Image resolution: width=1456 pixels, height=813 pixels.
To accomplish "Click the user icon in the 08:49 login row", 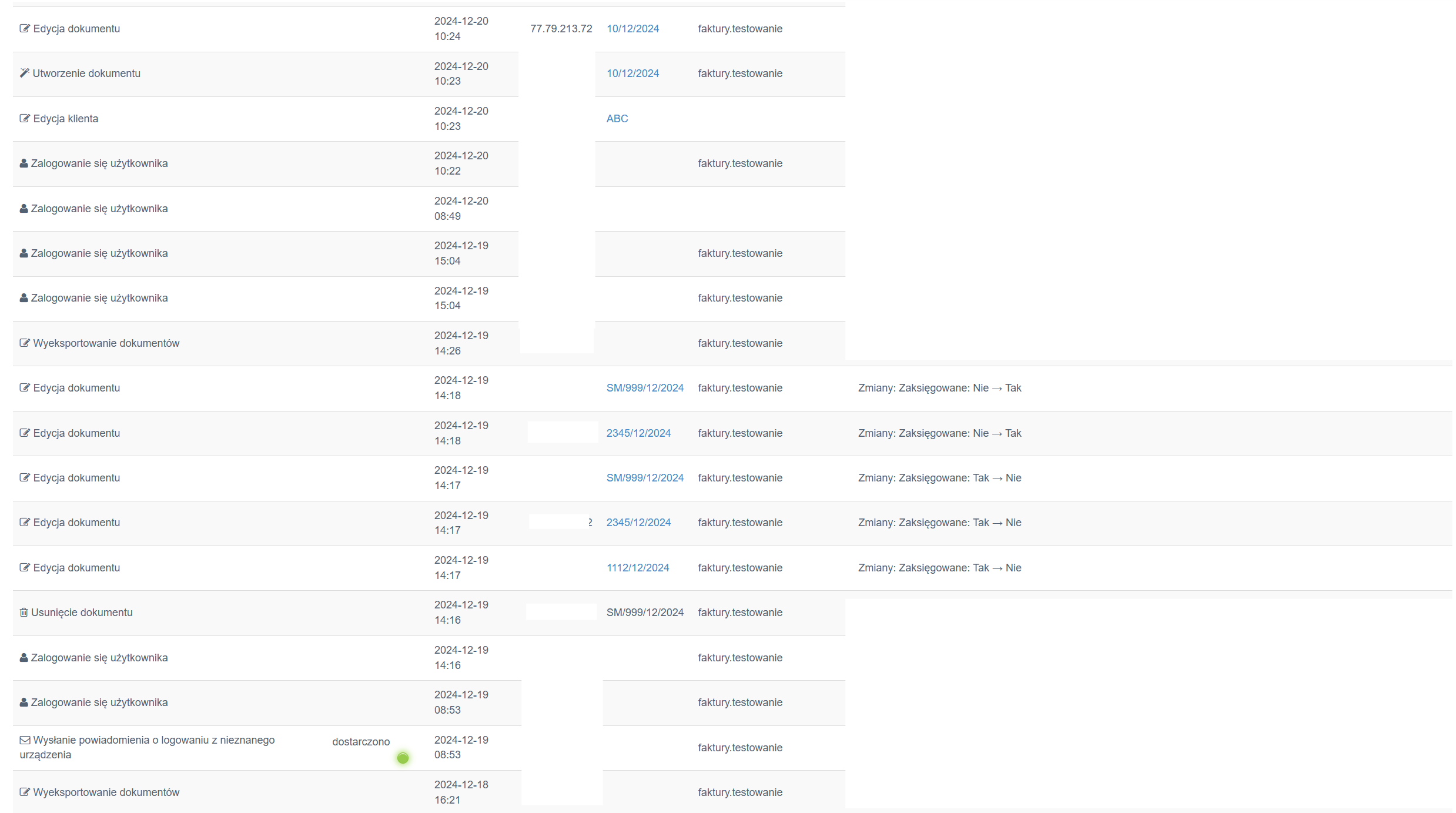I will pos(24,209).
